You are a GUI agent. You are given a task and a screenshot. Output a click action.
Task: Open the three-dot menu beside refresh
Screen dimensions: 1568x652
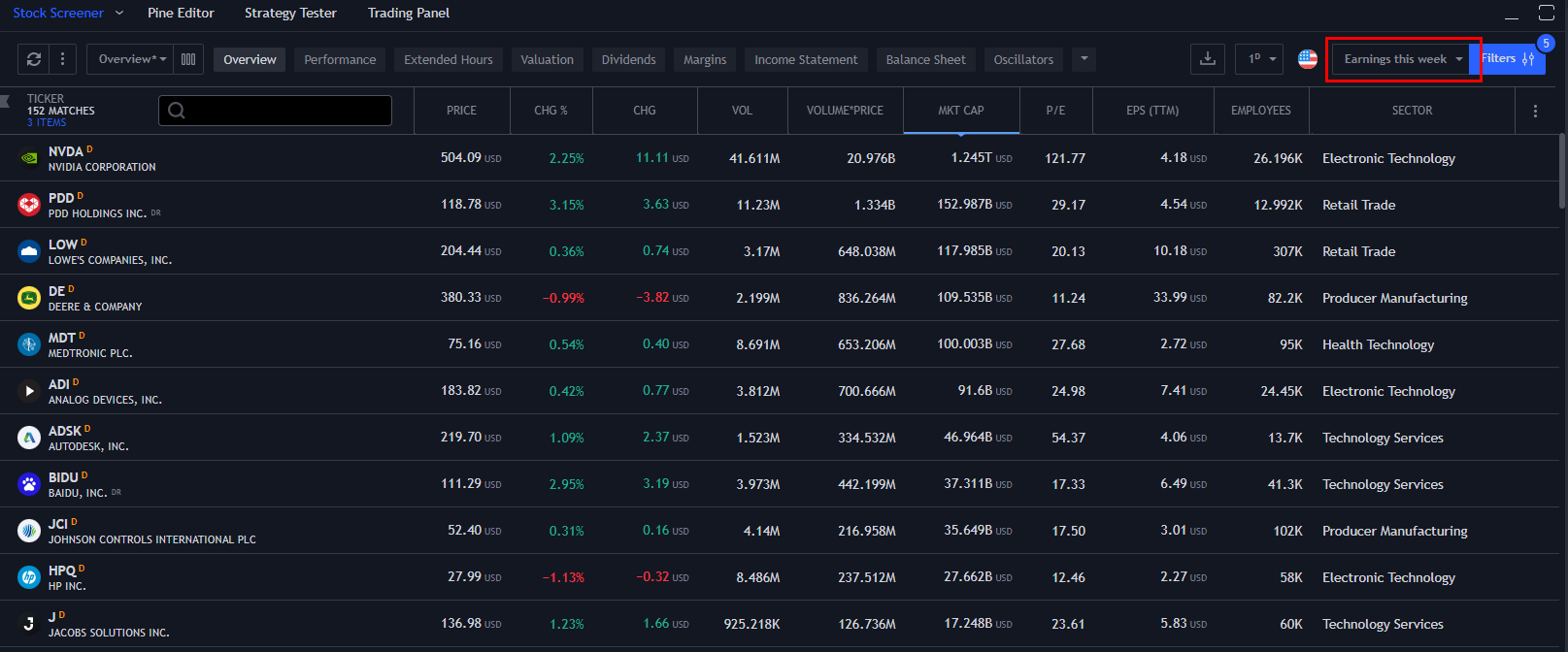click(x=62, y=59)
